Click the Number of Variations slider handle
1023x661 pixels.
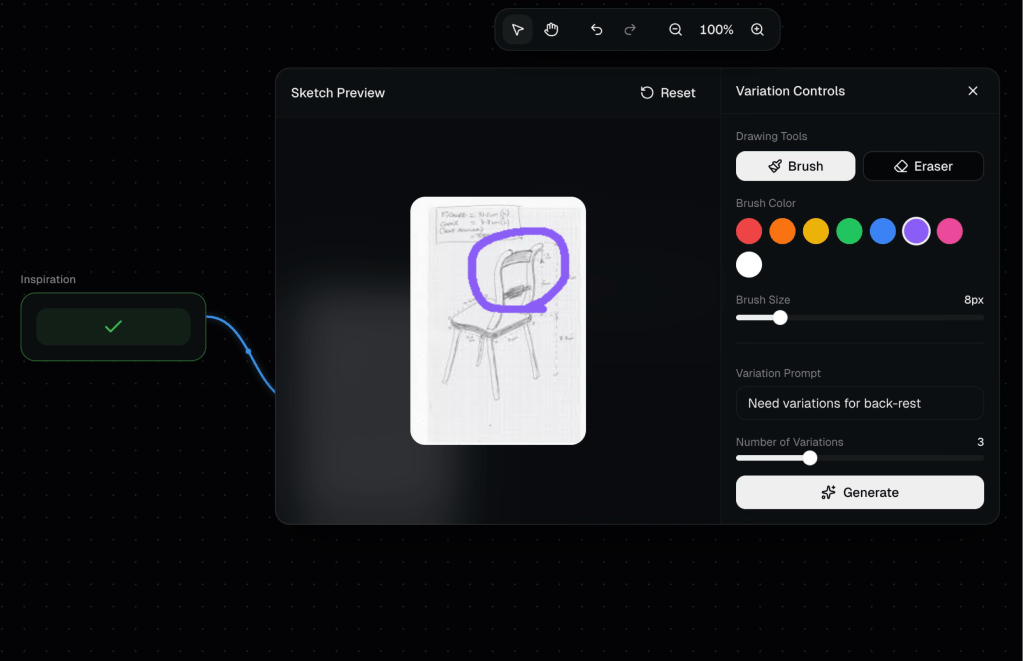810,458
